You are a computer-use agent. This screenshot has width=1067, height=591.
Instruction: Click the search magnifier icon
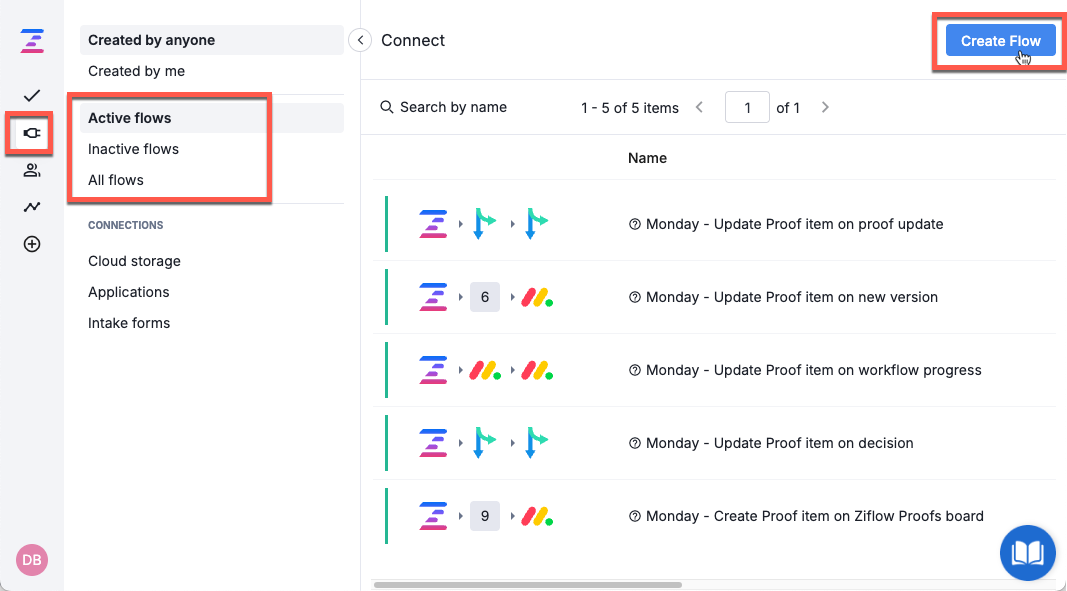[387, 107]
